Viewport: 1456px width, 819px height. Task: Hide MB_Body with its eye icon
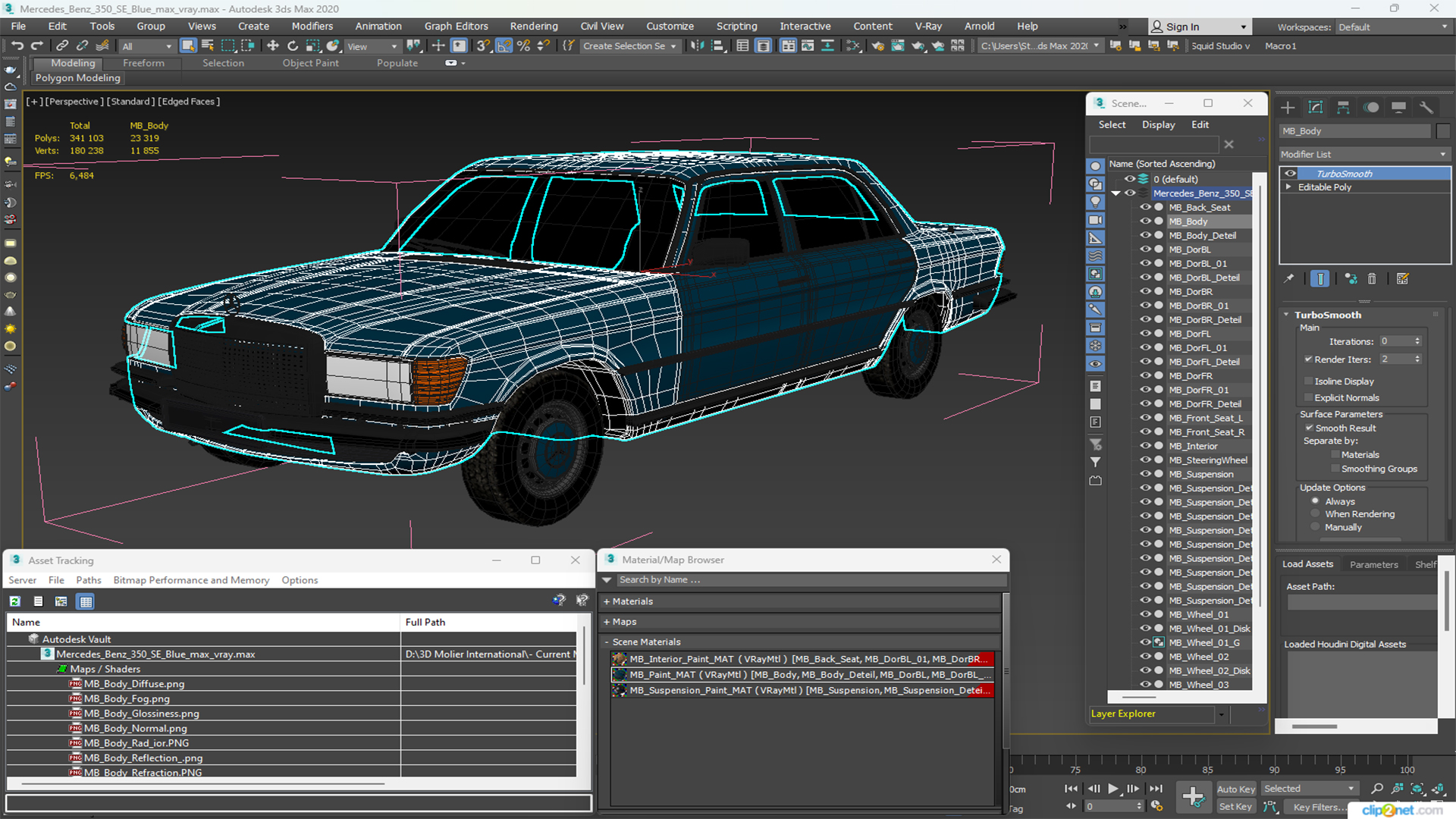pos(1145,221)
